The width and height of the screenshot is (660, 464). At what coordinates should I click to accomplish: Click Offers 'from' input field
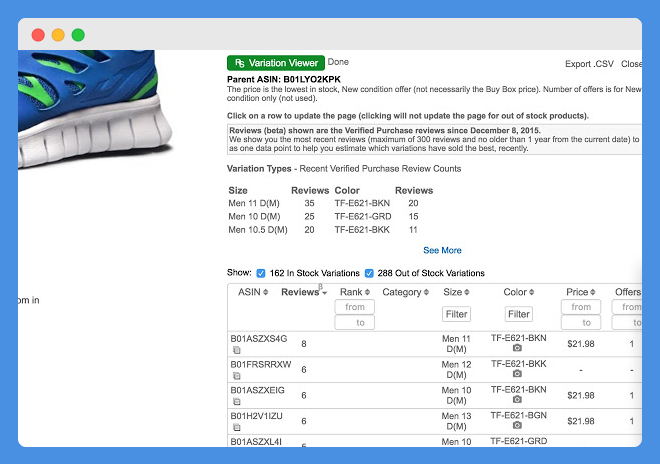pos(627,307)
